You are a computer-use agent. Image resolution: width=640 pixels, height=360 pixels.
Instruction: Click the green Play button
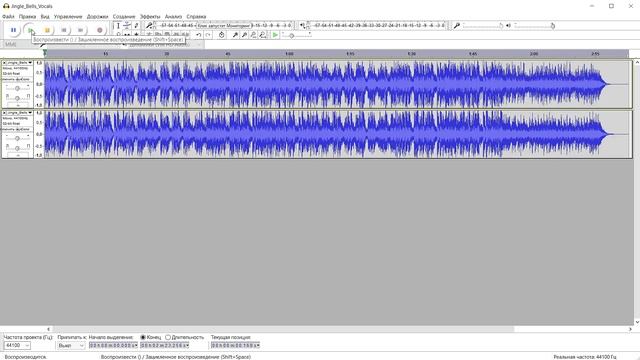(30, 30)
